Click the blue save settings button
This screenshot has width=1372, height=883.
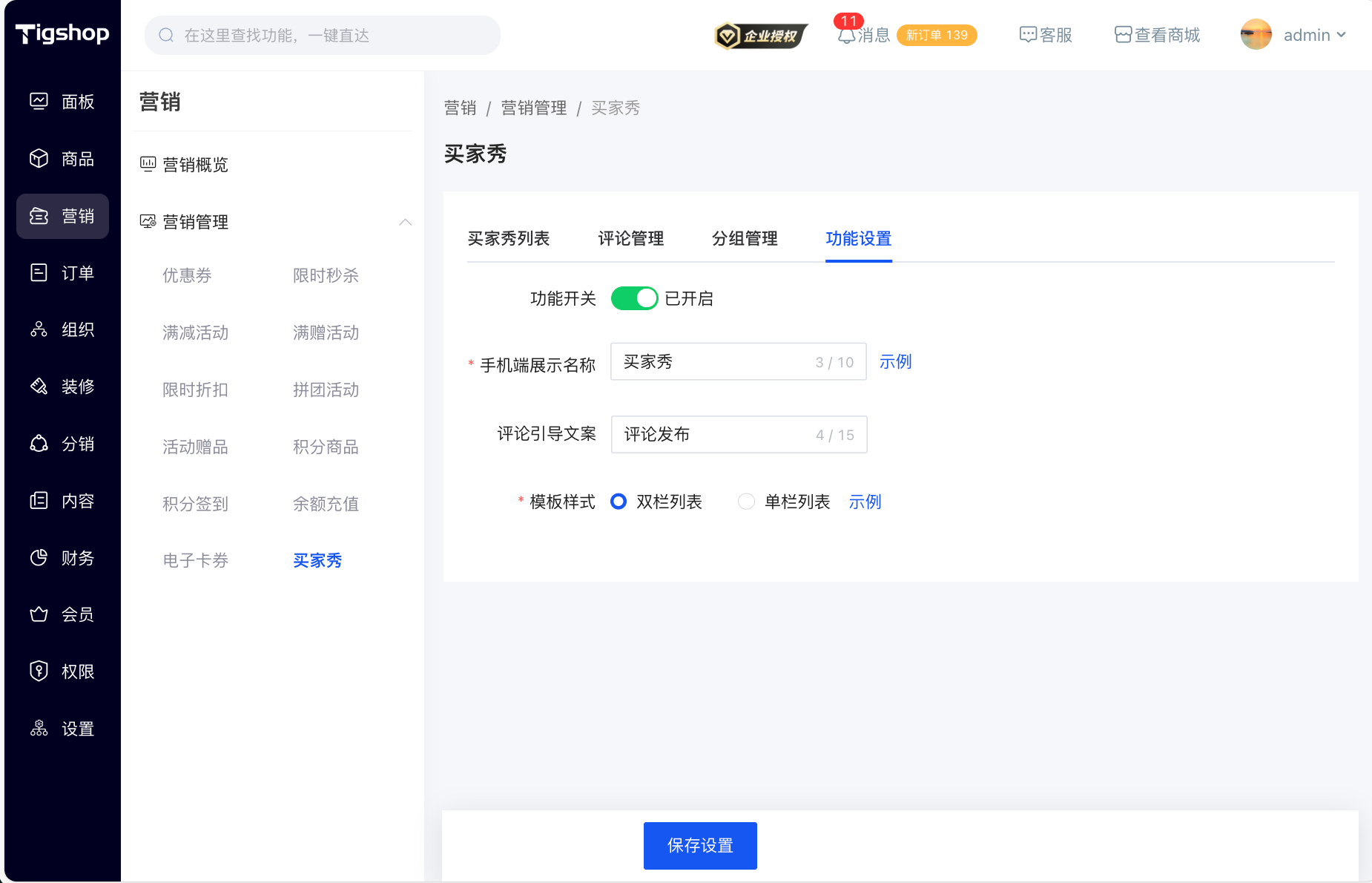[699, 845]
